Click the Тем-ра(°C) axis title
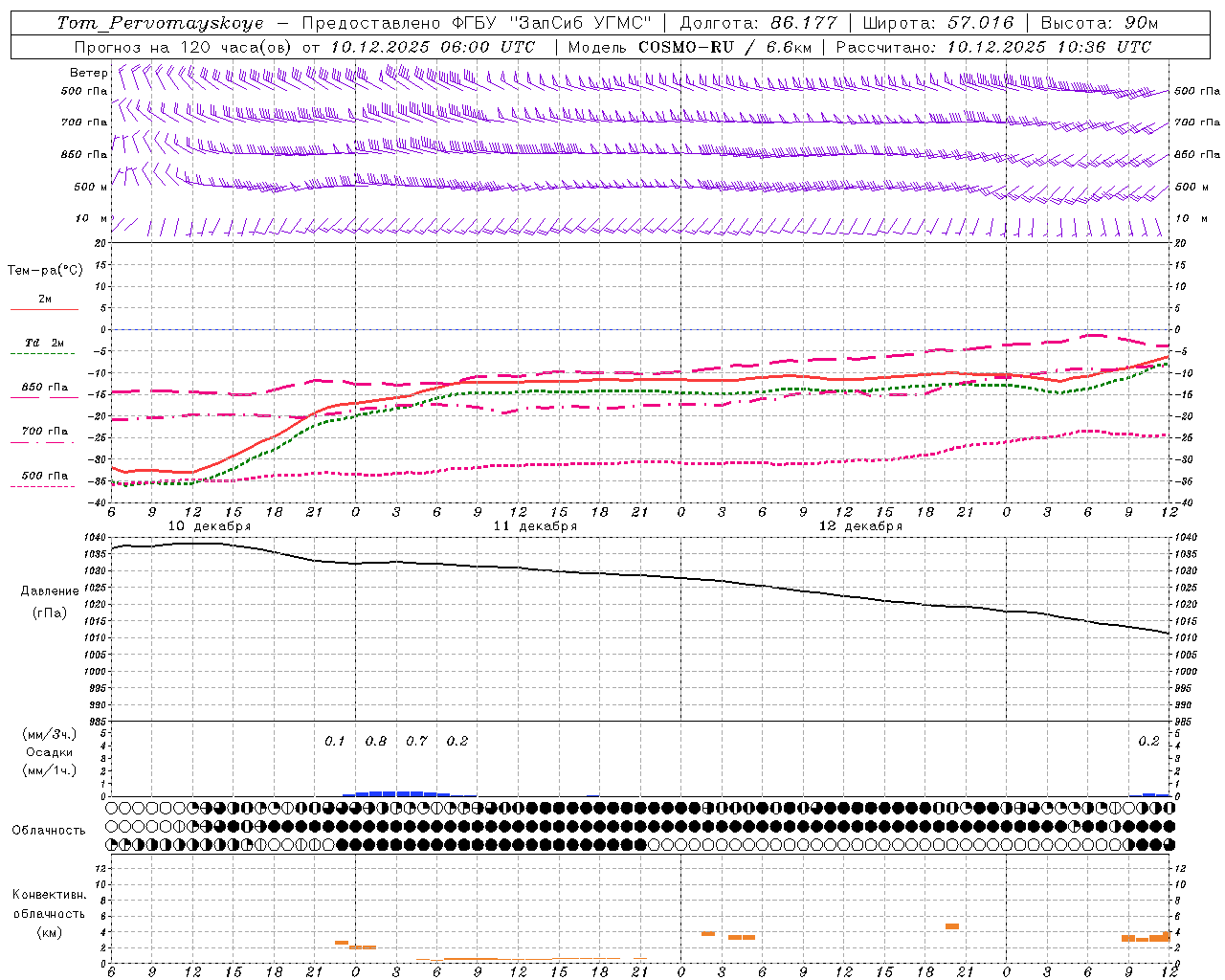Viewport: 1225px width, 980px height. coord(45,271)
